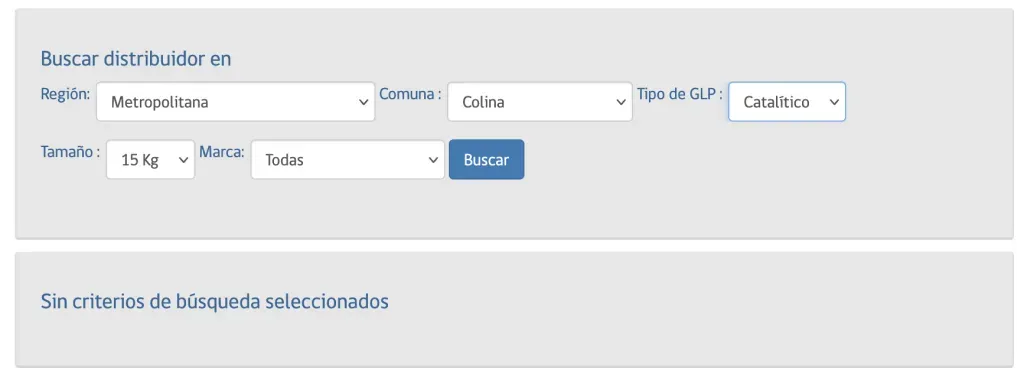The width and height of the screenshot is (1024, 378).
Task: Click the "Sin criterios de búsqueda seleccionados" message
Action: [214, 302]
